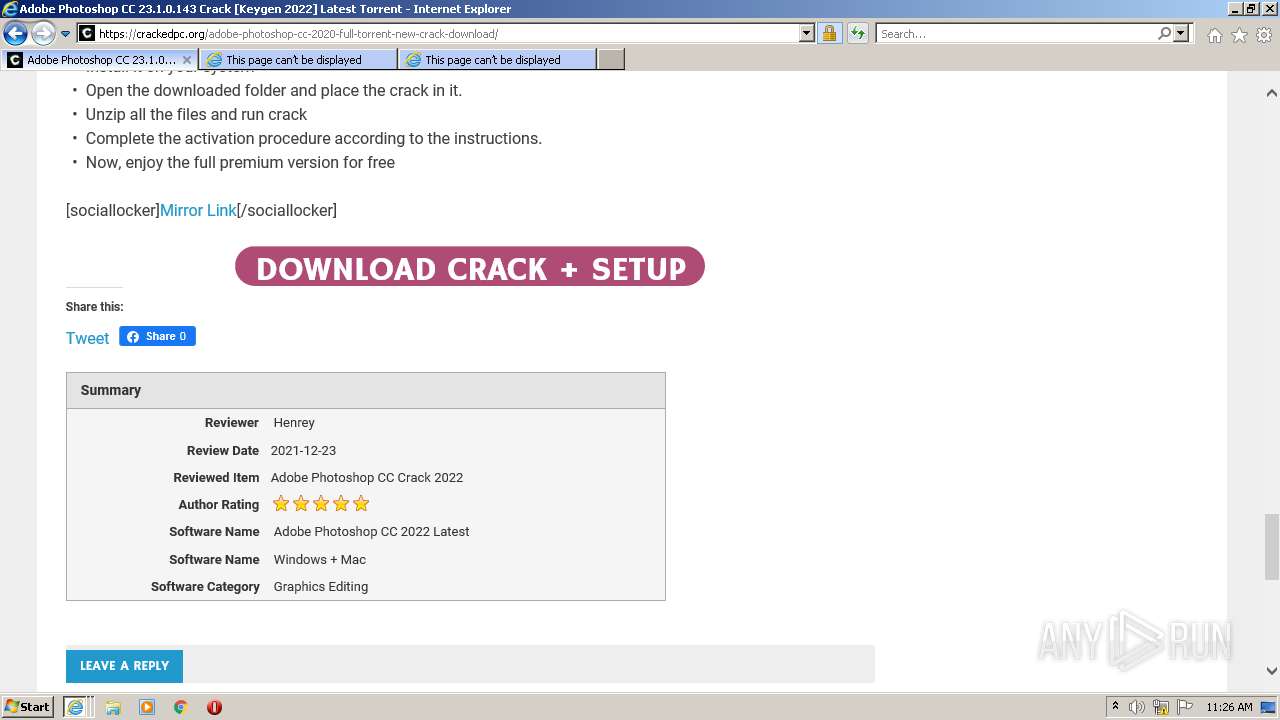Click the magnifier search icon
1280x720 pixels.
(1164, 33)
